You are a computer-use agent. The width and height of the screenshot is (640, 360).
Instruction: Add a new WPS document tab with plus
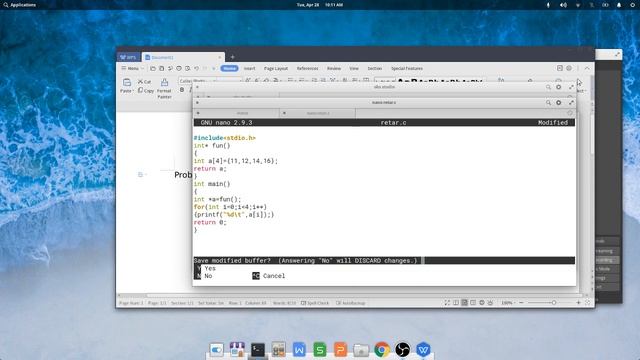232,57
